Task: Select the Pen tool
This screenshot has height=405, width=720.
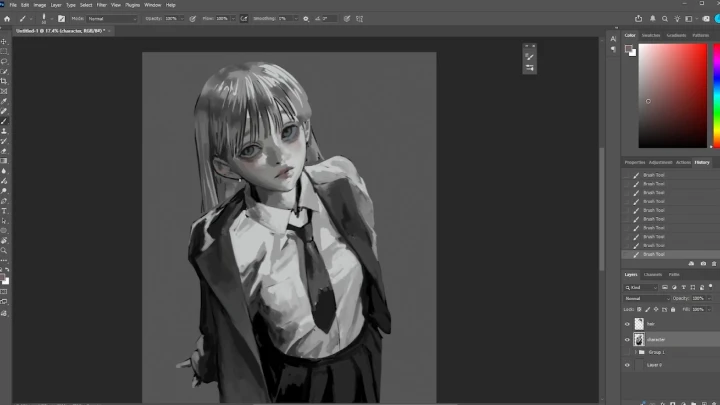Action: click(x=4, y=201)
